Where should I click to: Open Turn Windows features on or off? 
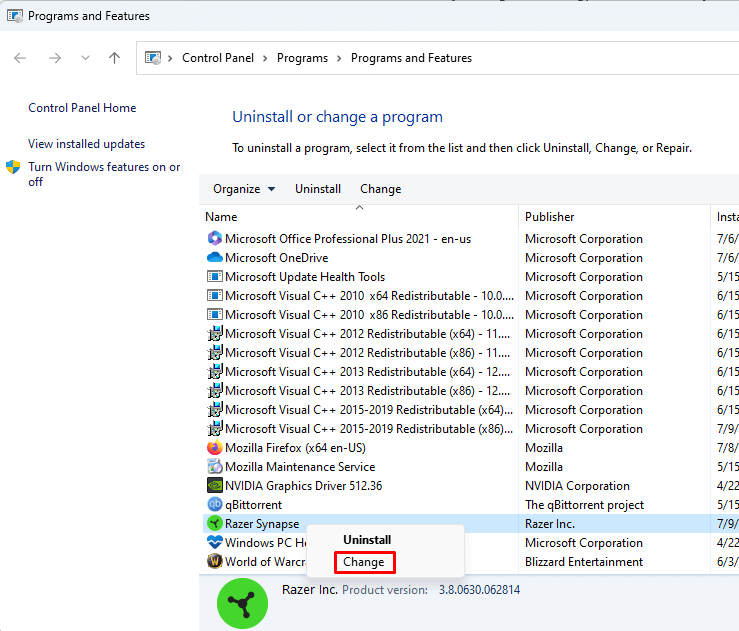104,174
